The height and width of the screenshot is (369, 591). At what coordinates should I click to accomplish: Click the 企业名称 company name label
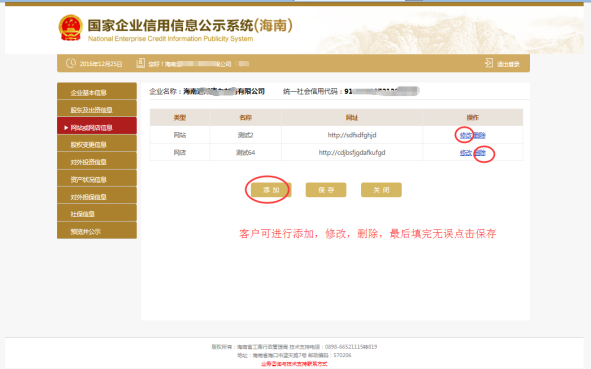[165, 91]
